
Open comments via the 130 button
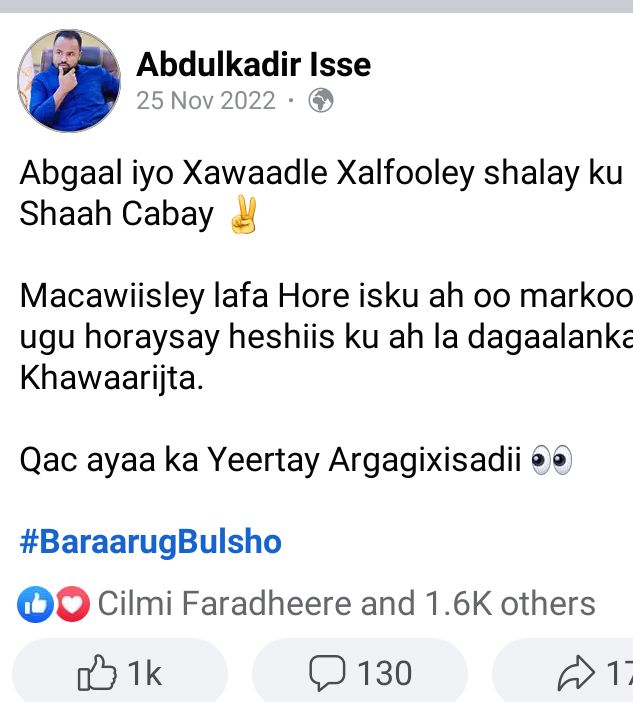tap(360, 672)
